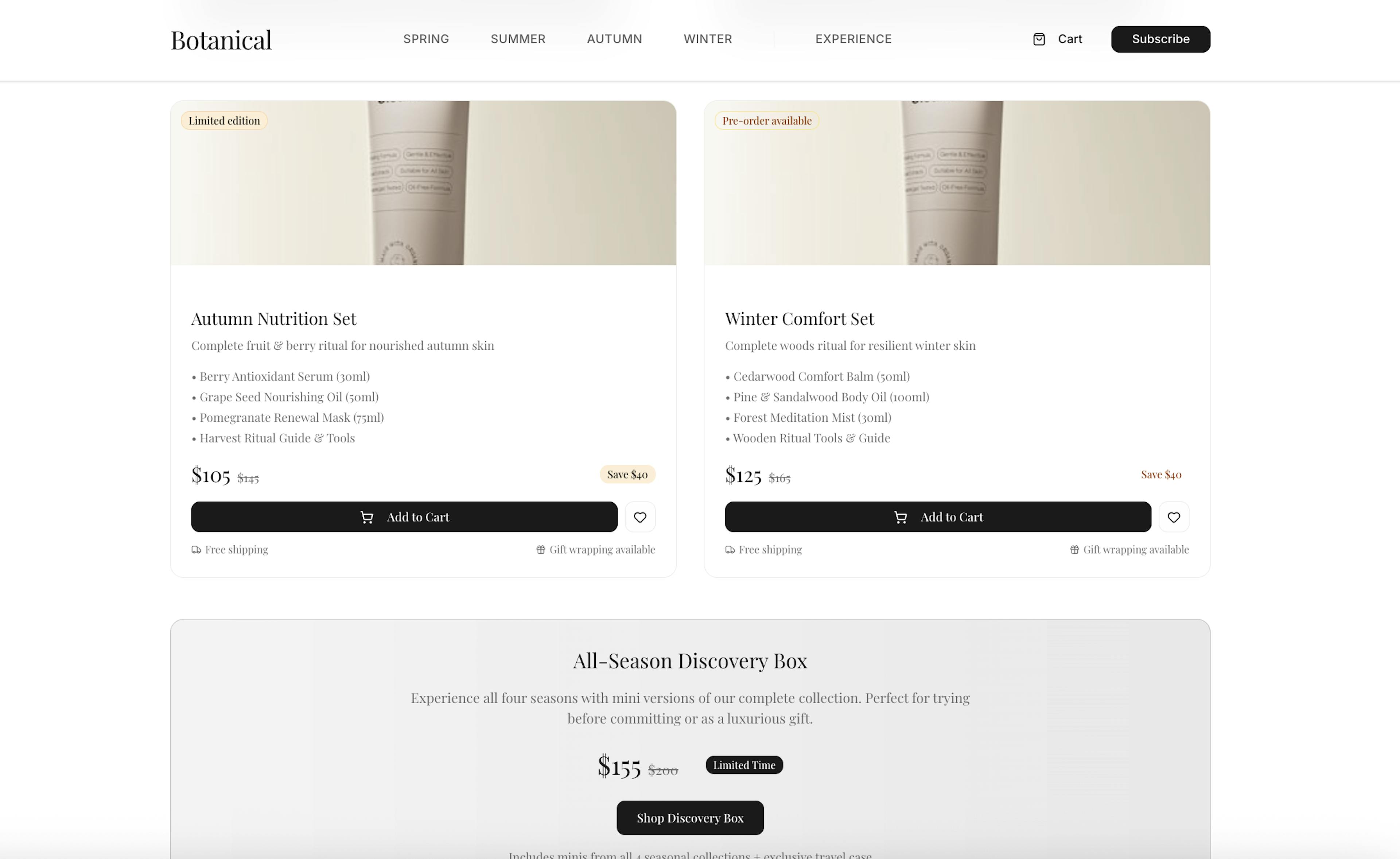1400x859 pixels.
Task: Click the Botanical logo
Action: coord(221,40)
